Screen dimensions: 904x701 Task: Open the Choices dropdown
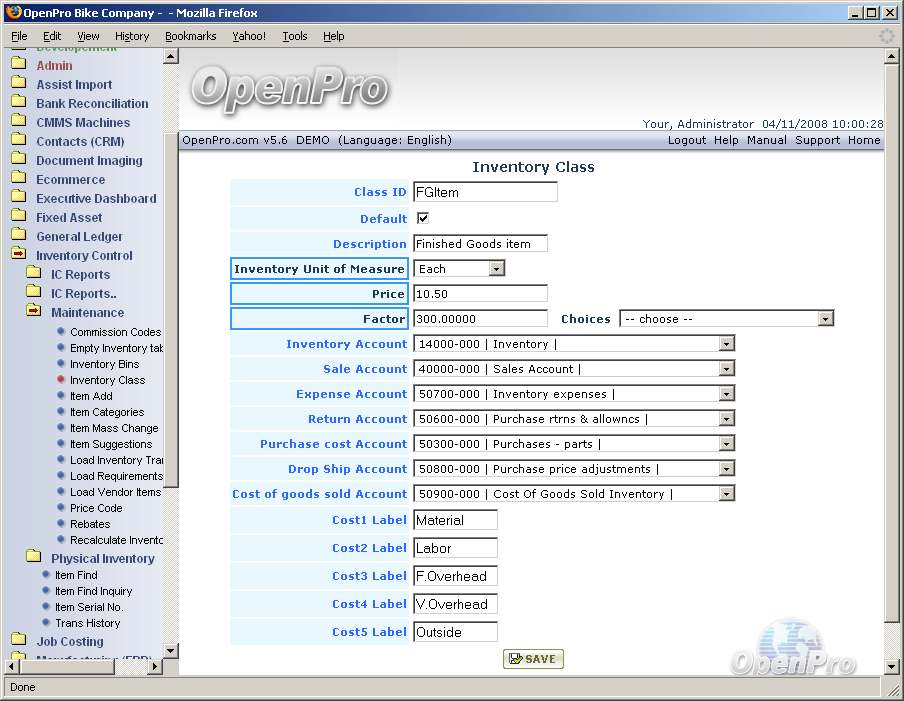tap(825, 319)
